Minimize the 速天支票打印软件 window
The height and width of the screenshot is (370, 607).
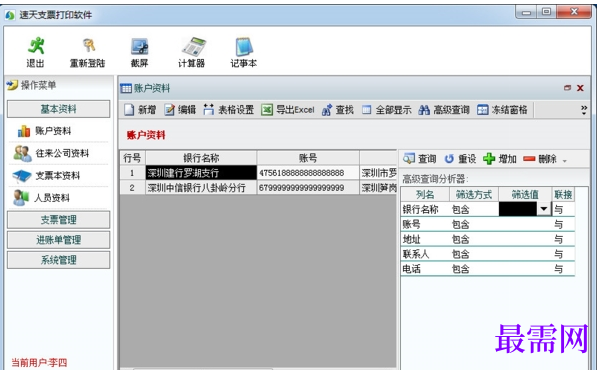[x=526, y=12]
